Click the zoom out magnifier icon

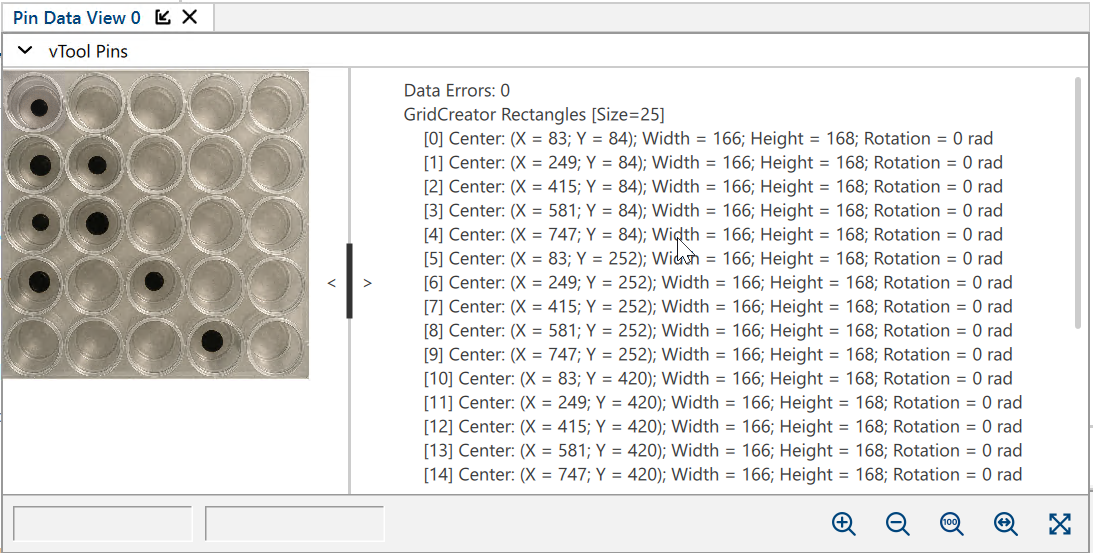[x=897, y=524]
